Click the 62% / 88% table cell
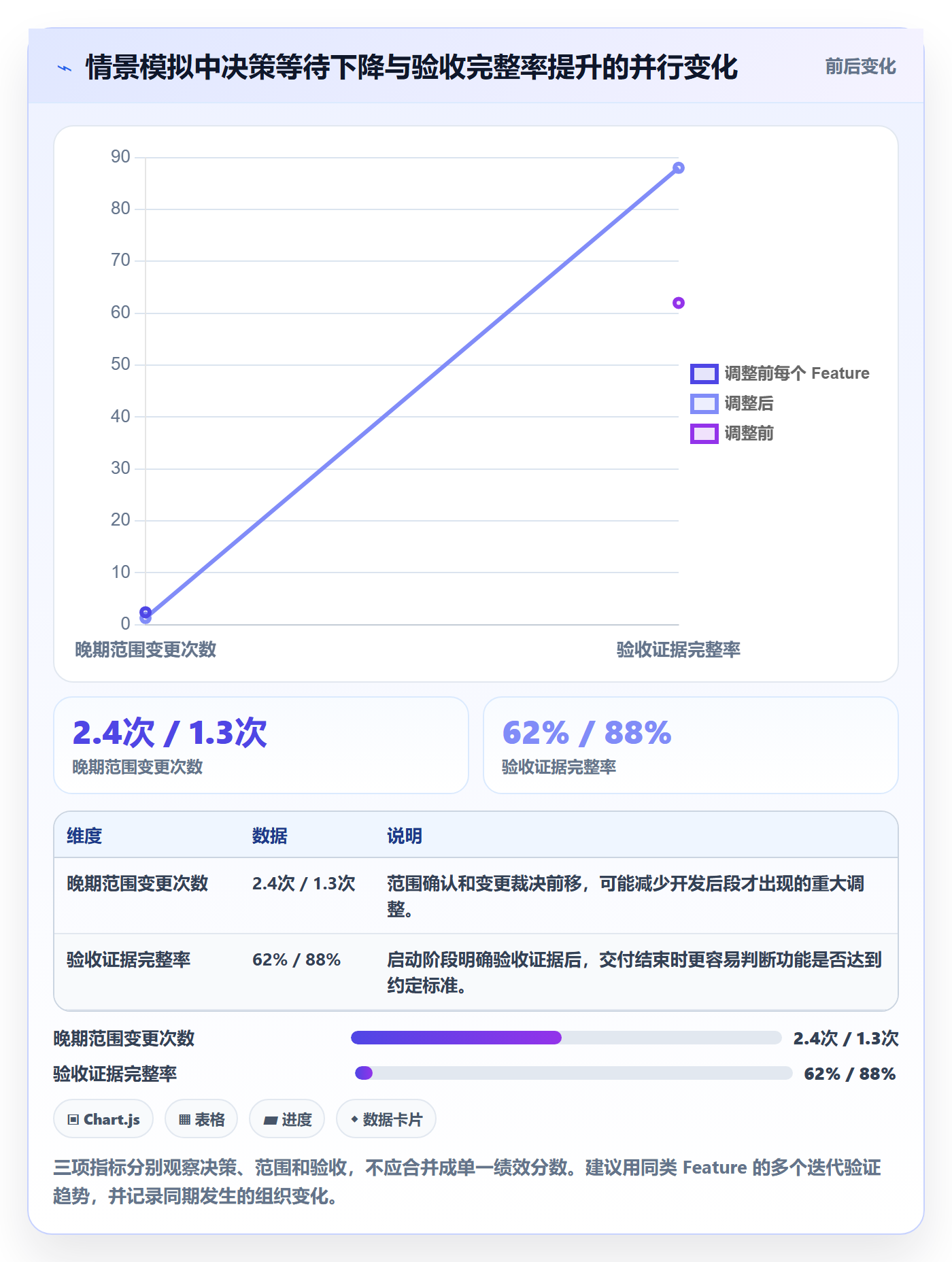The height and width of the screenshot is (1262, 952). (x=296, y=959)
